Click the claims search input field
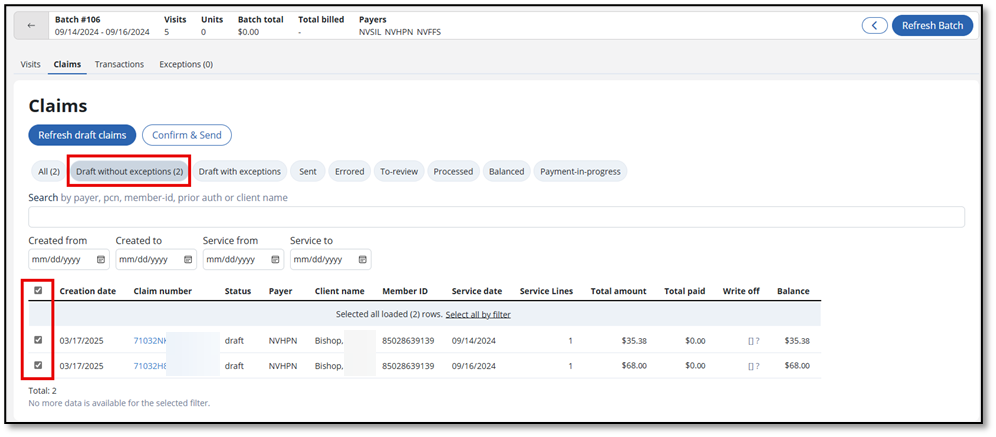Viewport: 996px width, 437px height. pos(496,217)
